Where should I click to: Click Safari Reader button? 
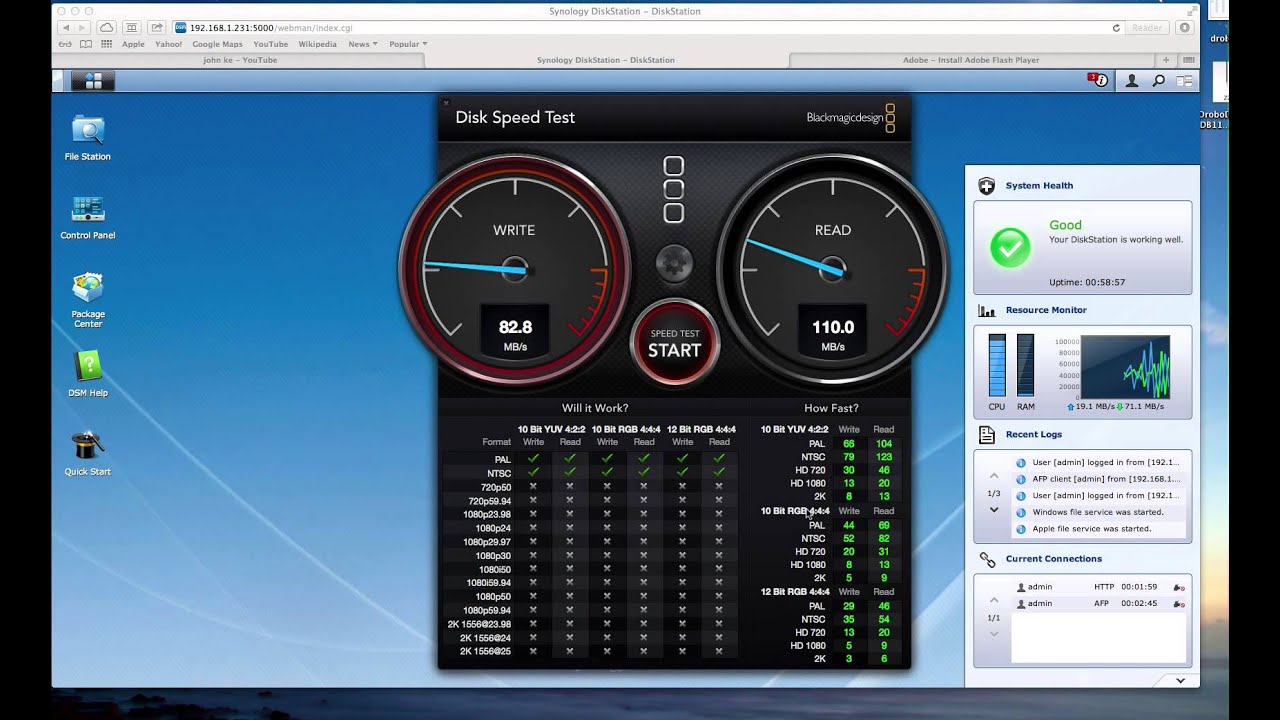point(1147,28)
